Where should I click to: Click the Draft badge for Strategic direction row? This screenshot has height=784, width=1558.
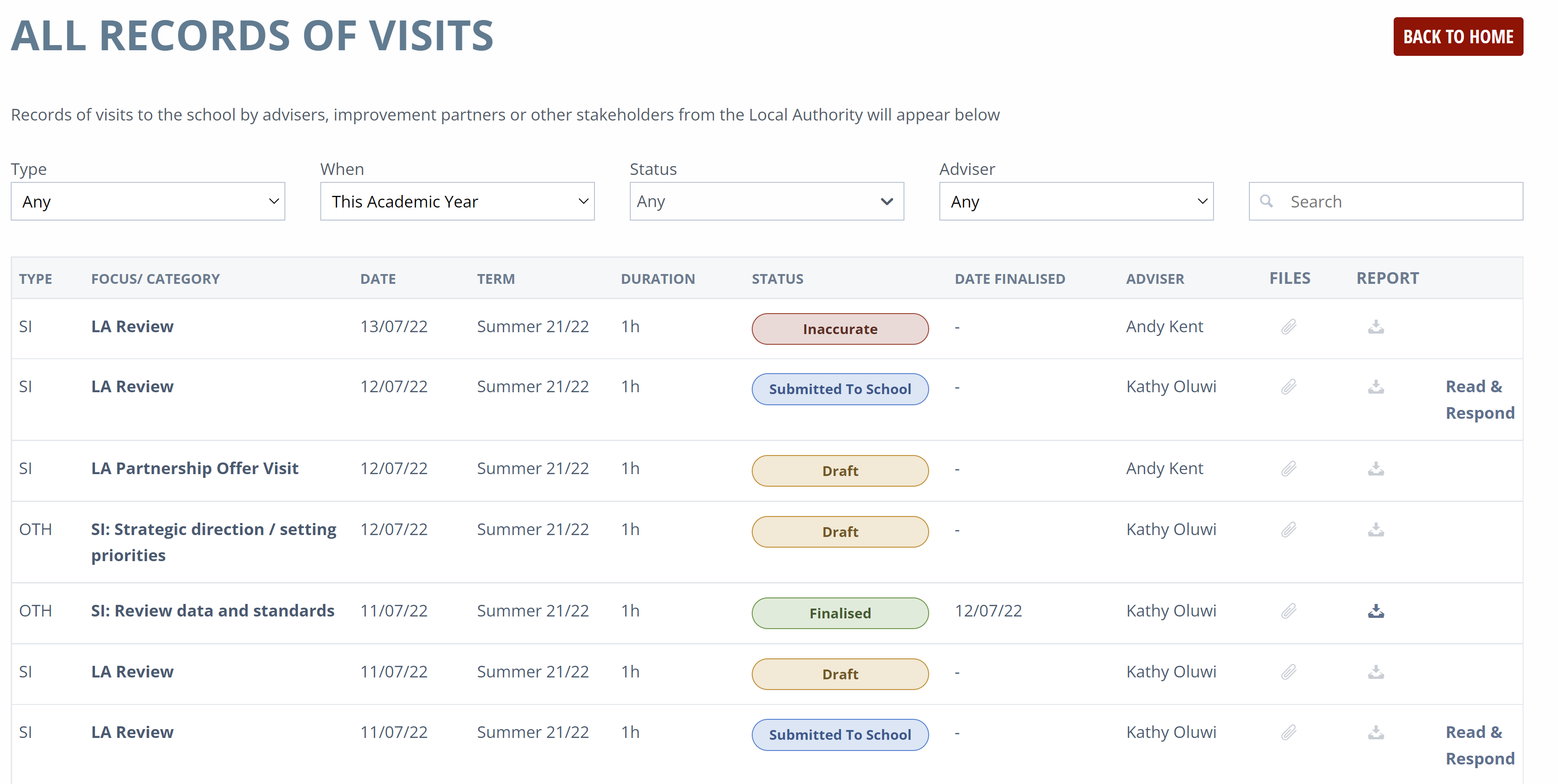pyautogui.click(x=839, y=532)
